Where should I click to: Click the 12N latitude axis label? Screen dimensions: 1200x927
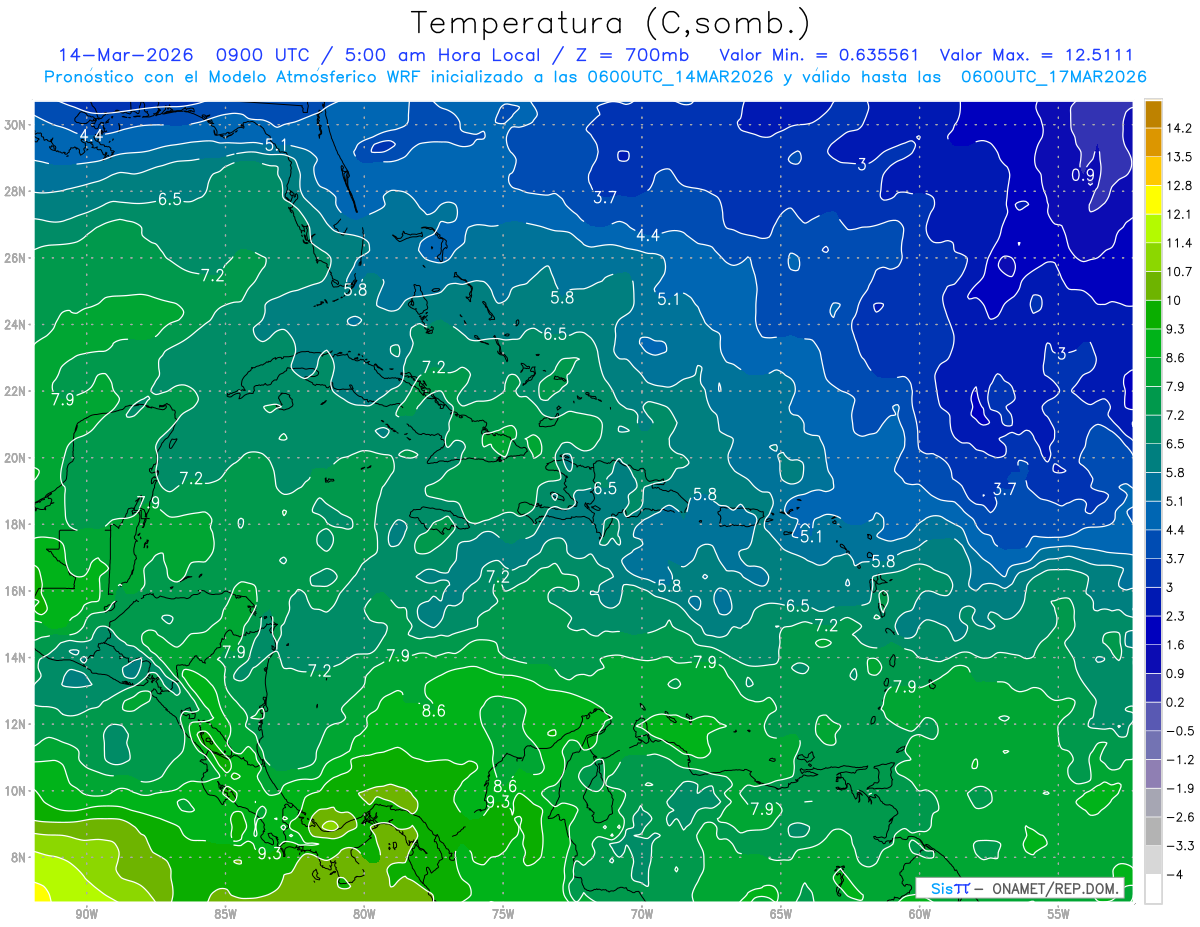pos(16,724)
